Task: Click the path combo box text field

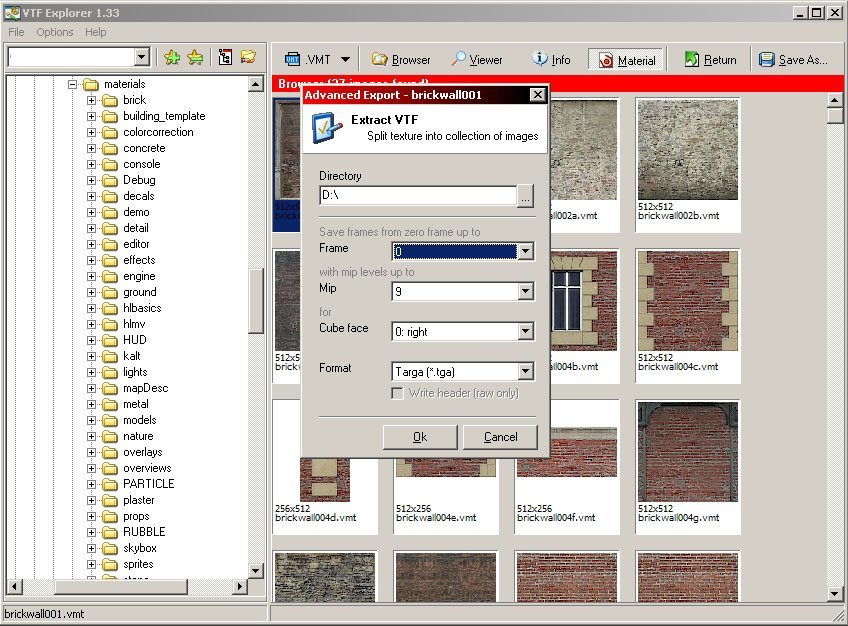Action: [x=71, y=56]
